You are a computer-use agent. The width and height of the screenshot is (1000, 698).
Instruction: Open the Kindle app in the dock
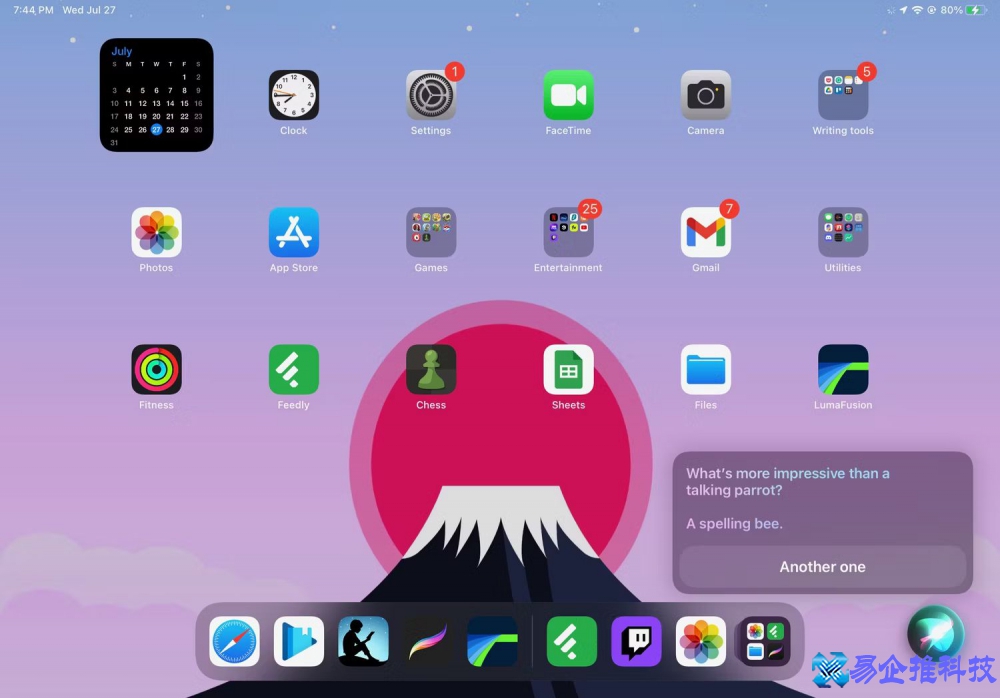coord(363,641)
